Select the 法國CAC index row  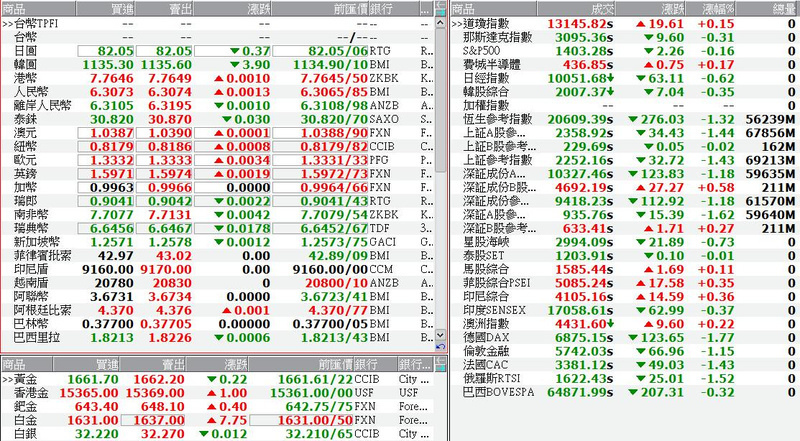click(625, 365)
